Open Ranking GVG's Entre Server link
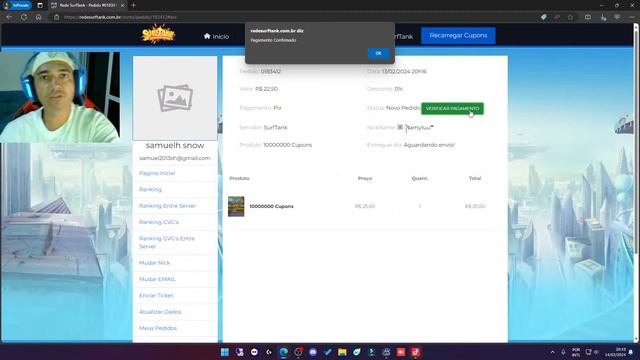Viewport: 640px width, 360px height. point(167,242)
